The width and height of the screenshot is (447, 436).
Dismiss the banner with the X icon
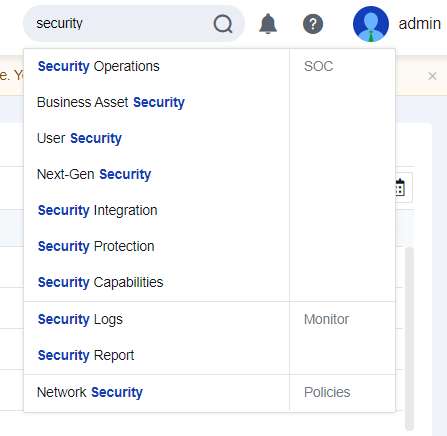(432, 76)
